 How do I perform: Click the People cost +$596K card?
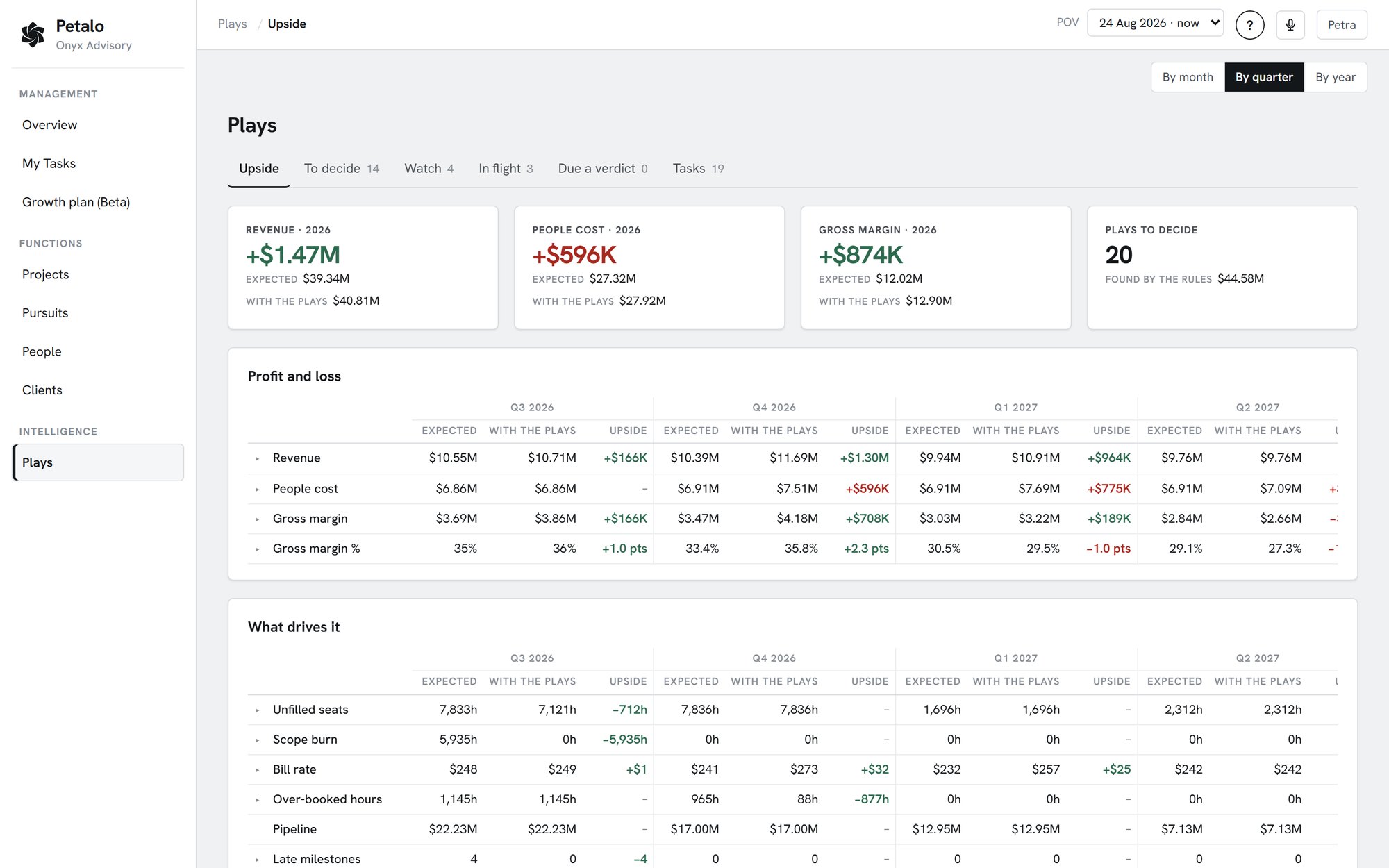click(649, 267)
